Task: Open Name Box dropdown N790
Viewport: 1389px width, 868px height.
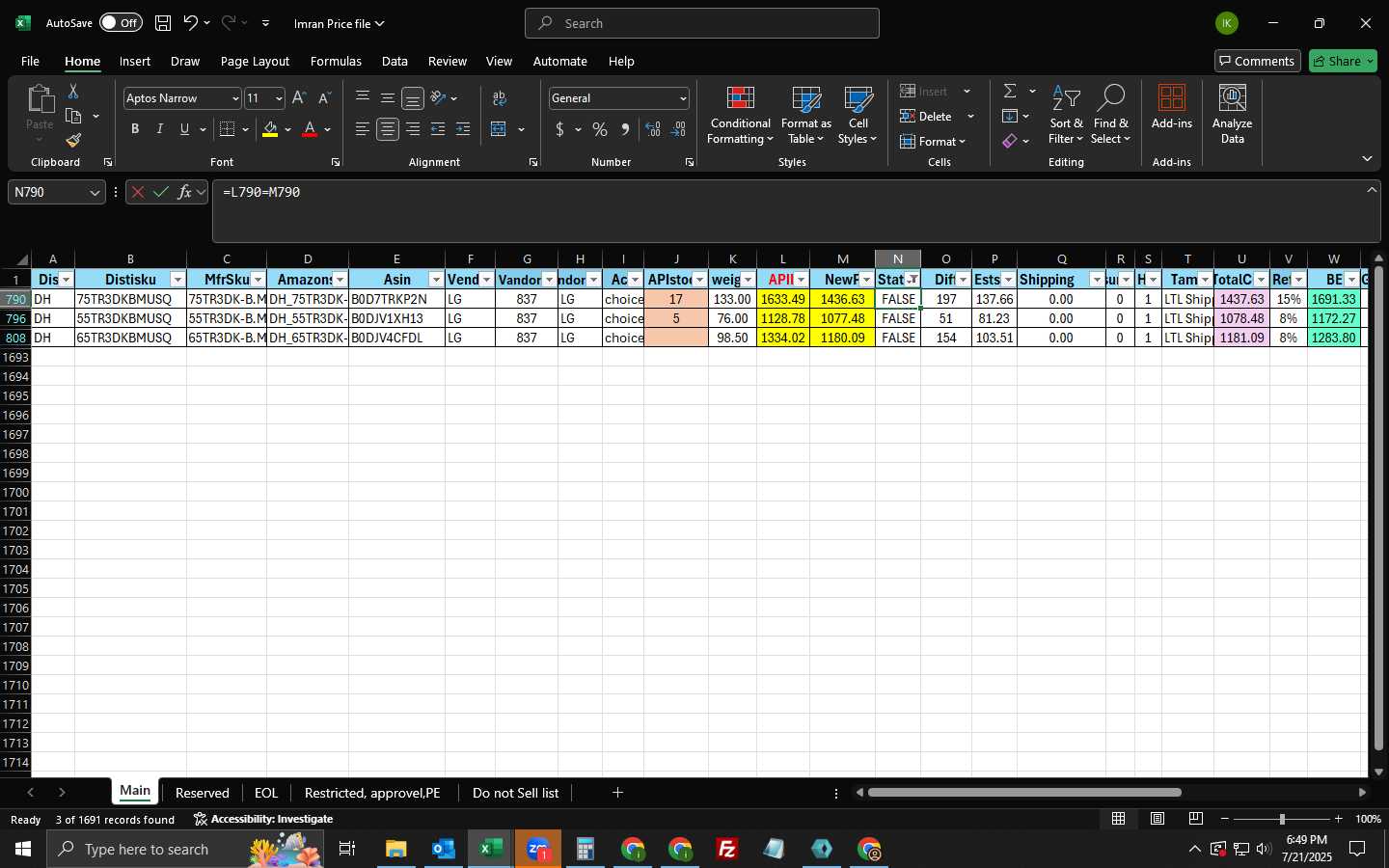Action: pos(95,193)
